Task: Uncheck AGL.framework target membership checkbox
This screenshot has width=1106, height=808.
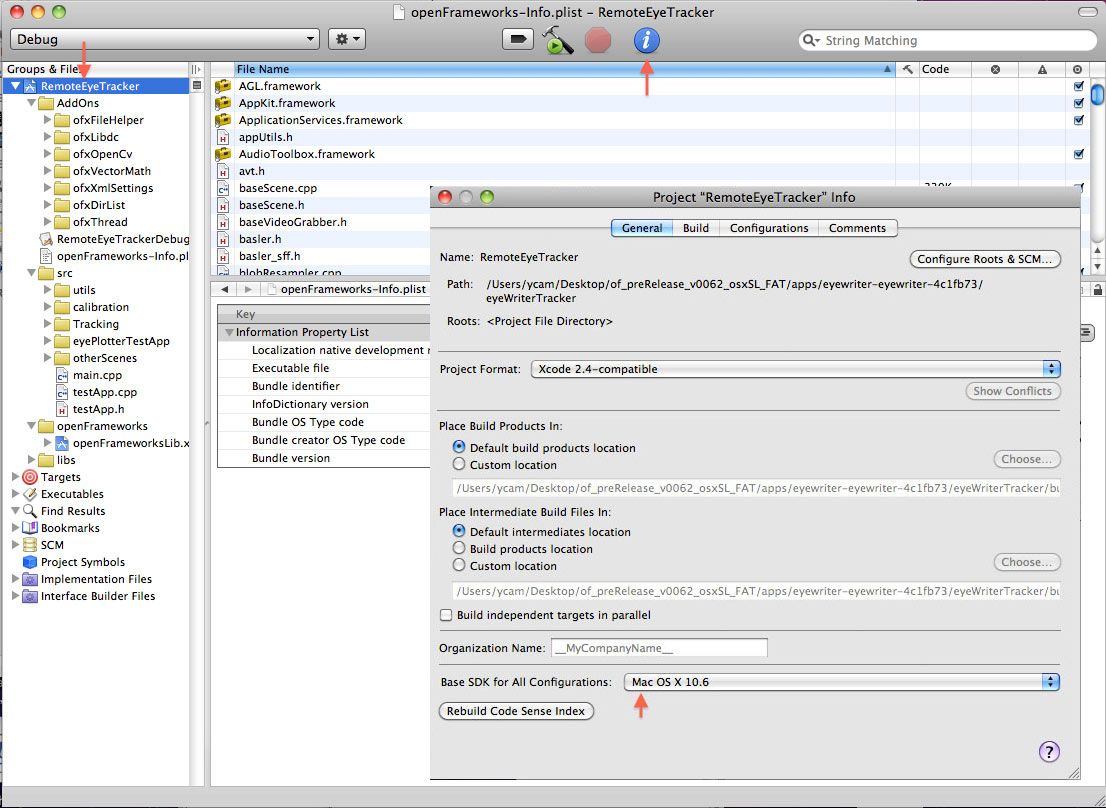Action: click(x=1078, y=86)
